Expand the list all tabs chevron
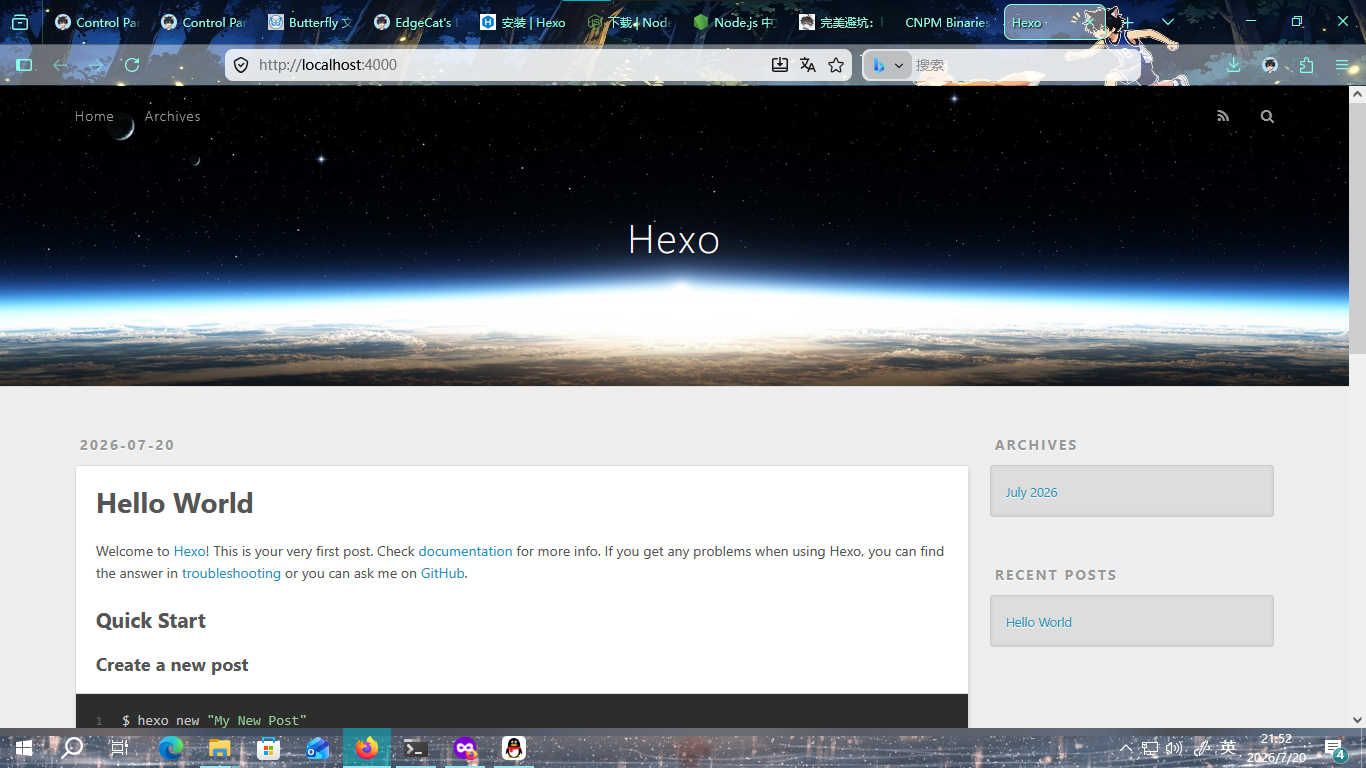 coord(1167,22)
